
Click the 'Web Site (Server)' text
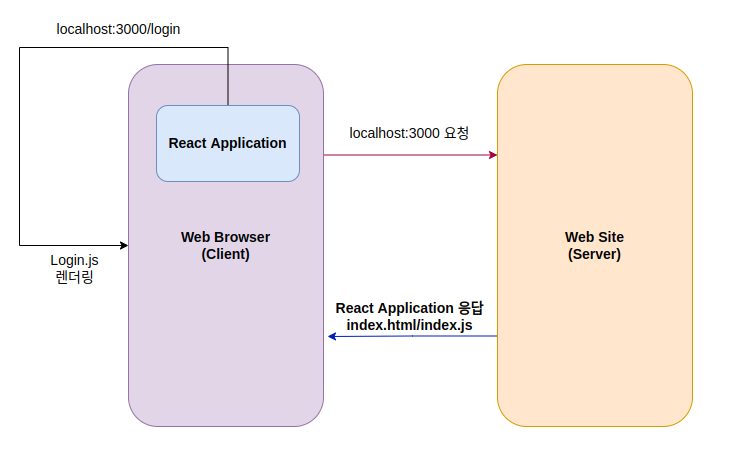point(594,246)
